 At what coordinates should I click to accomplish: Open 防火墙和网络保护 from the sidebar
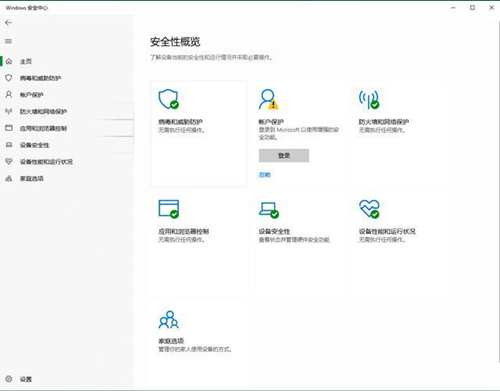[x=43, y=111]
